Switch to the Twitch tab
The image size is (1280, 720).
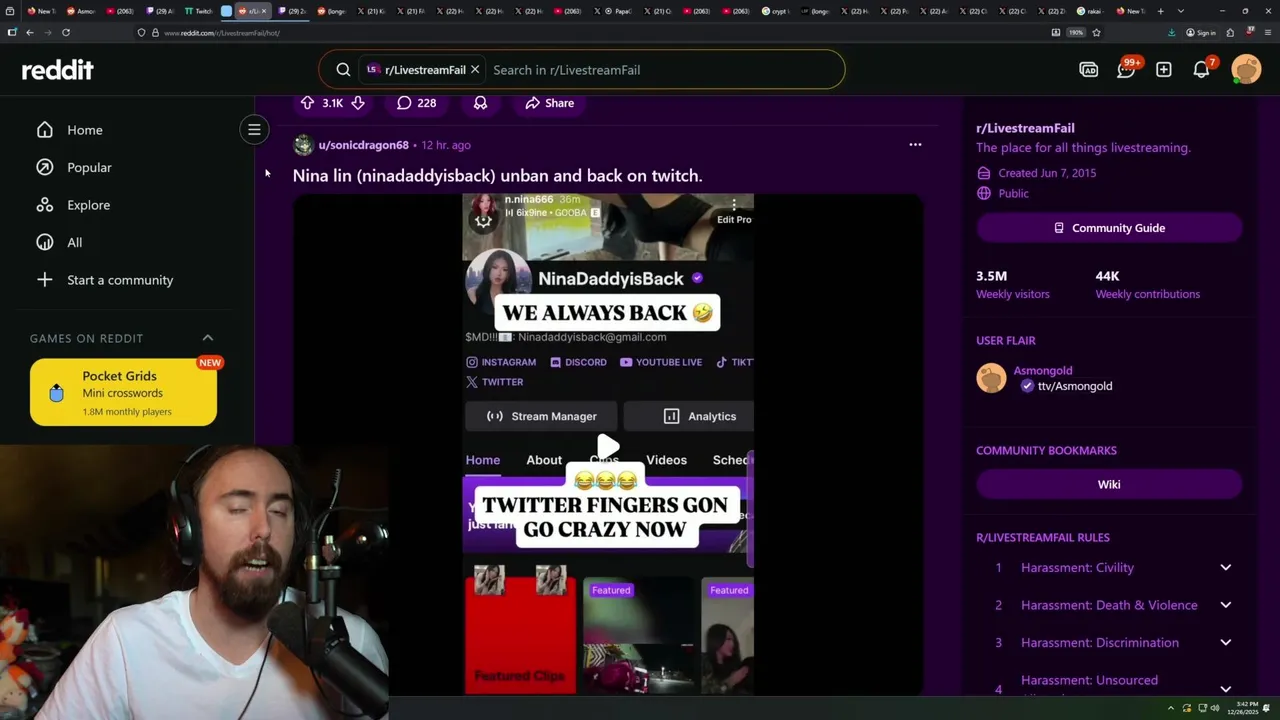[x=198, y=11]
